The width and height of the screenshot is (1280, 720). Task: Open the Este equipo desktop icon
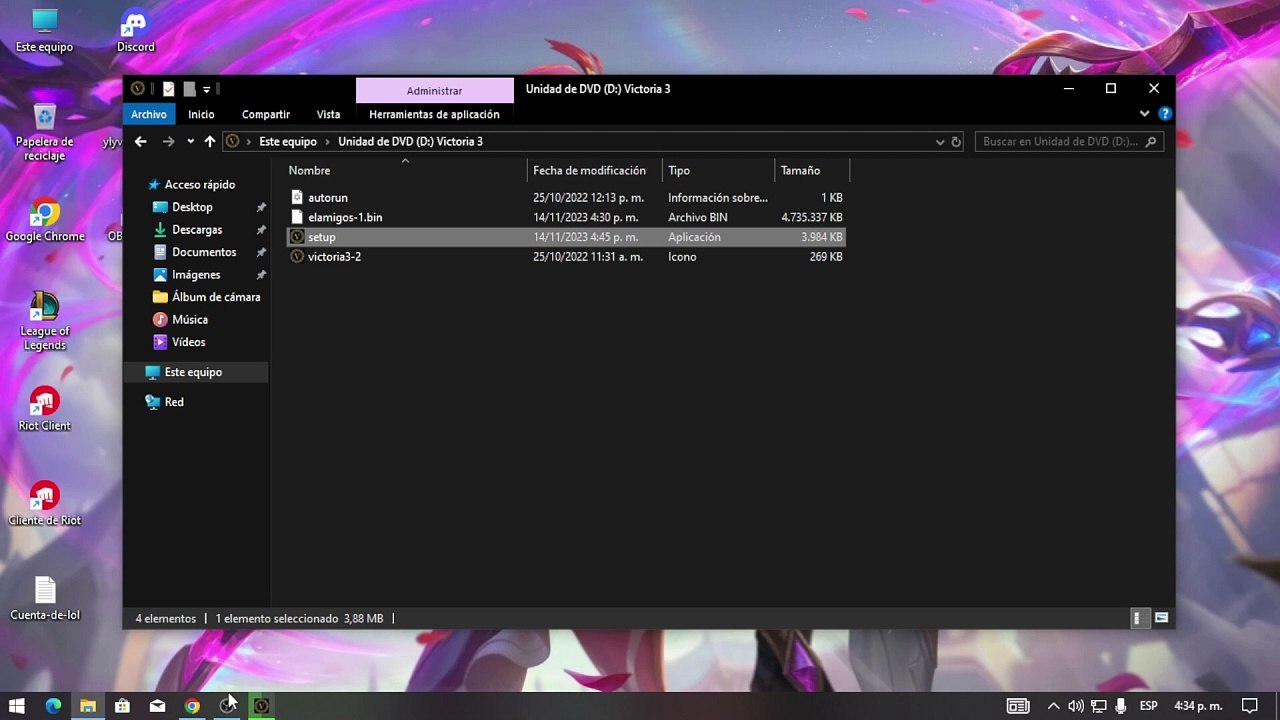44,31
